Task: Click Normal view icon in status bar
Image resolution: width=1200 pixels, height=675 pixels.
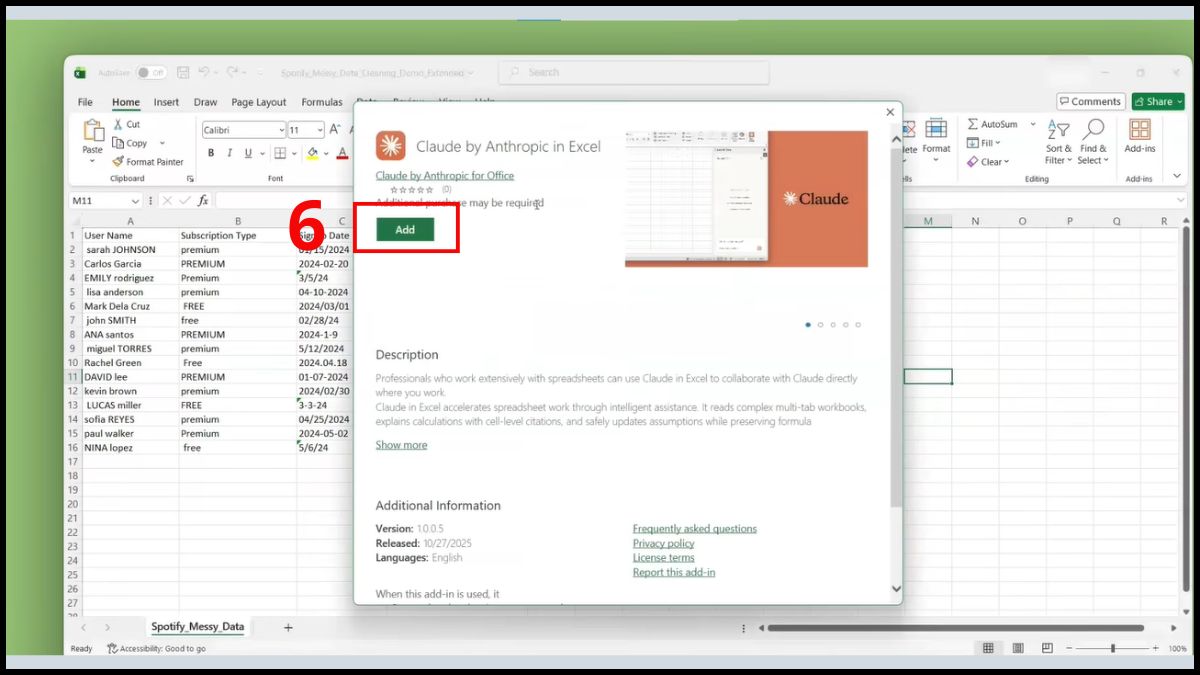Action: click(988, 648)
